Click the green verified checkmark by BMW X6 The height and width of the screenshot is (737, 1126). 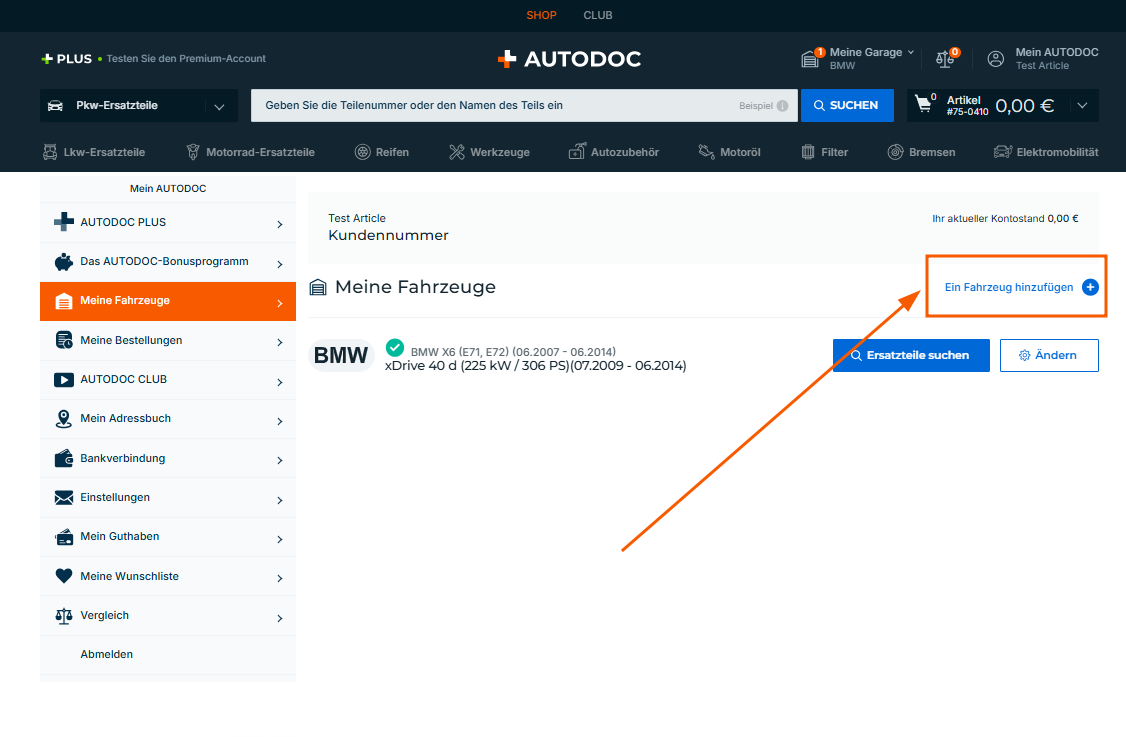(395, 348)
